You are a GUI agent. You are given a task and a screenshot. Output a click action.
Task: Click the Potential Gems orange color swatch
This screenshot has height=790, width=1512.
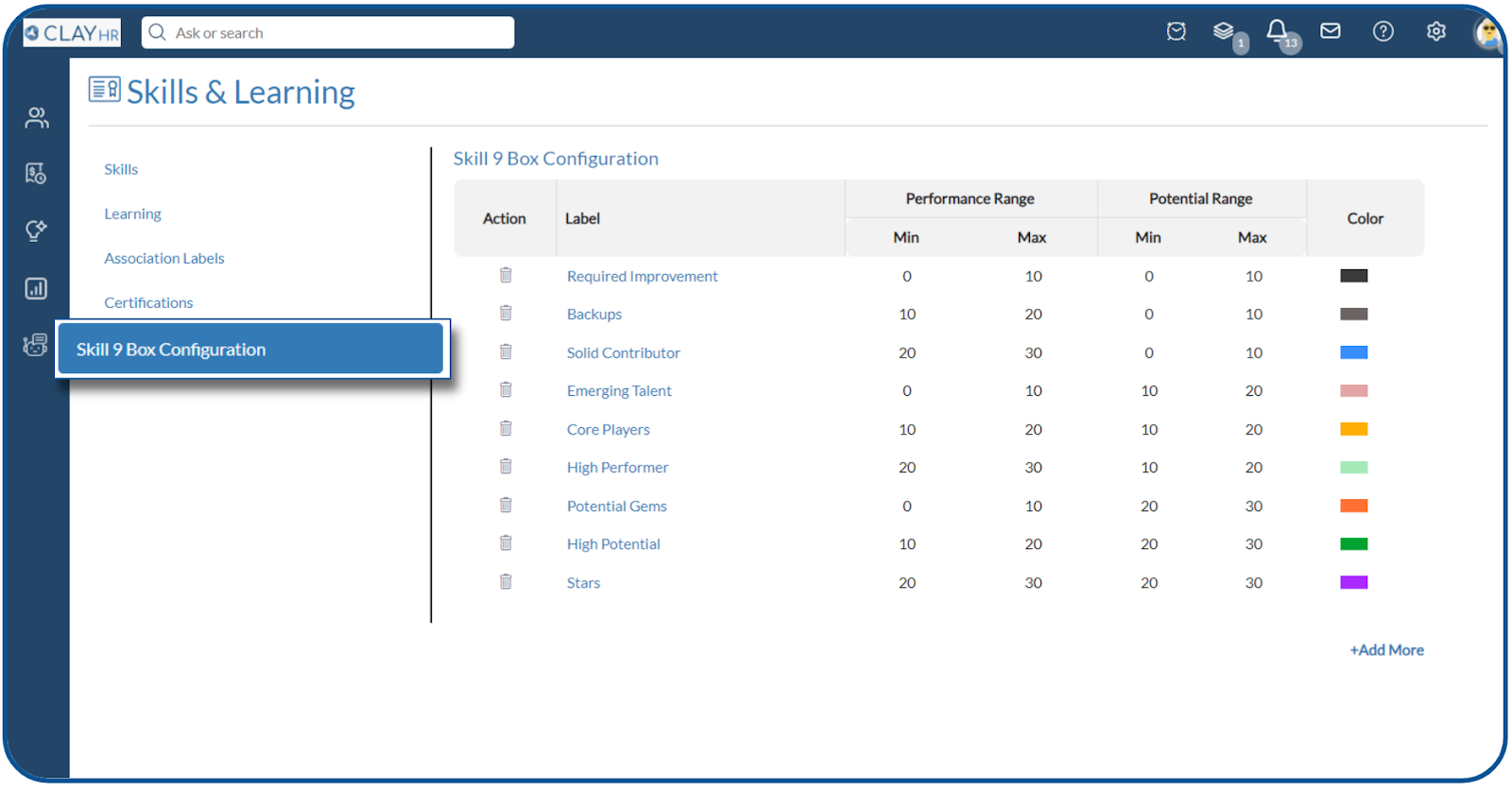1354,506
